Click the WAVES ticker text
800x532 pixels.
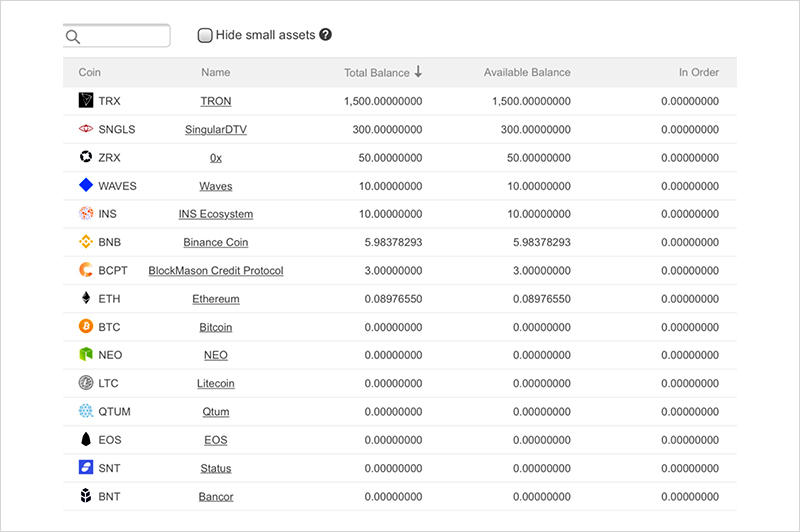(x=117, y=186)
